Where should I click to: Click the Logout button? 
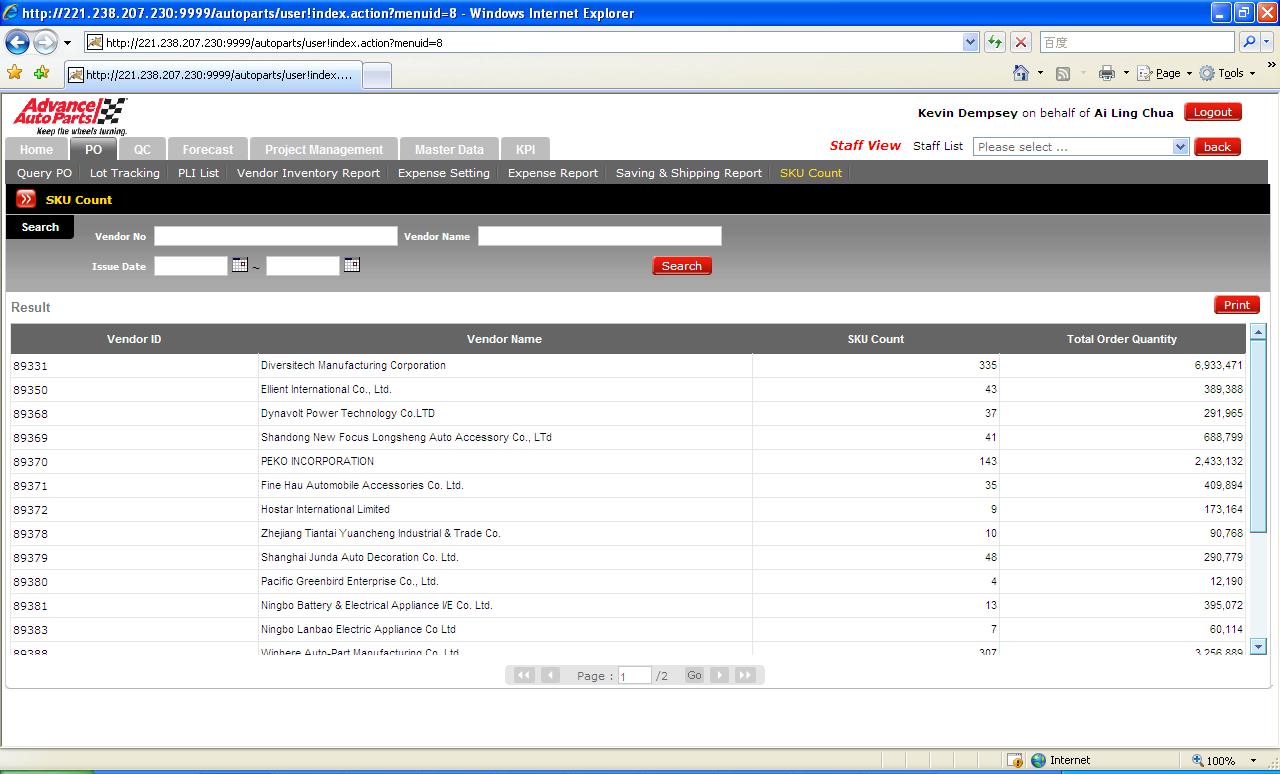pos(1212,112)
